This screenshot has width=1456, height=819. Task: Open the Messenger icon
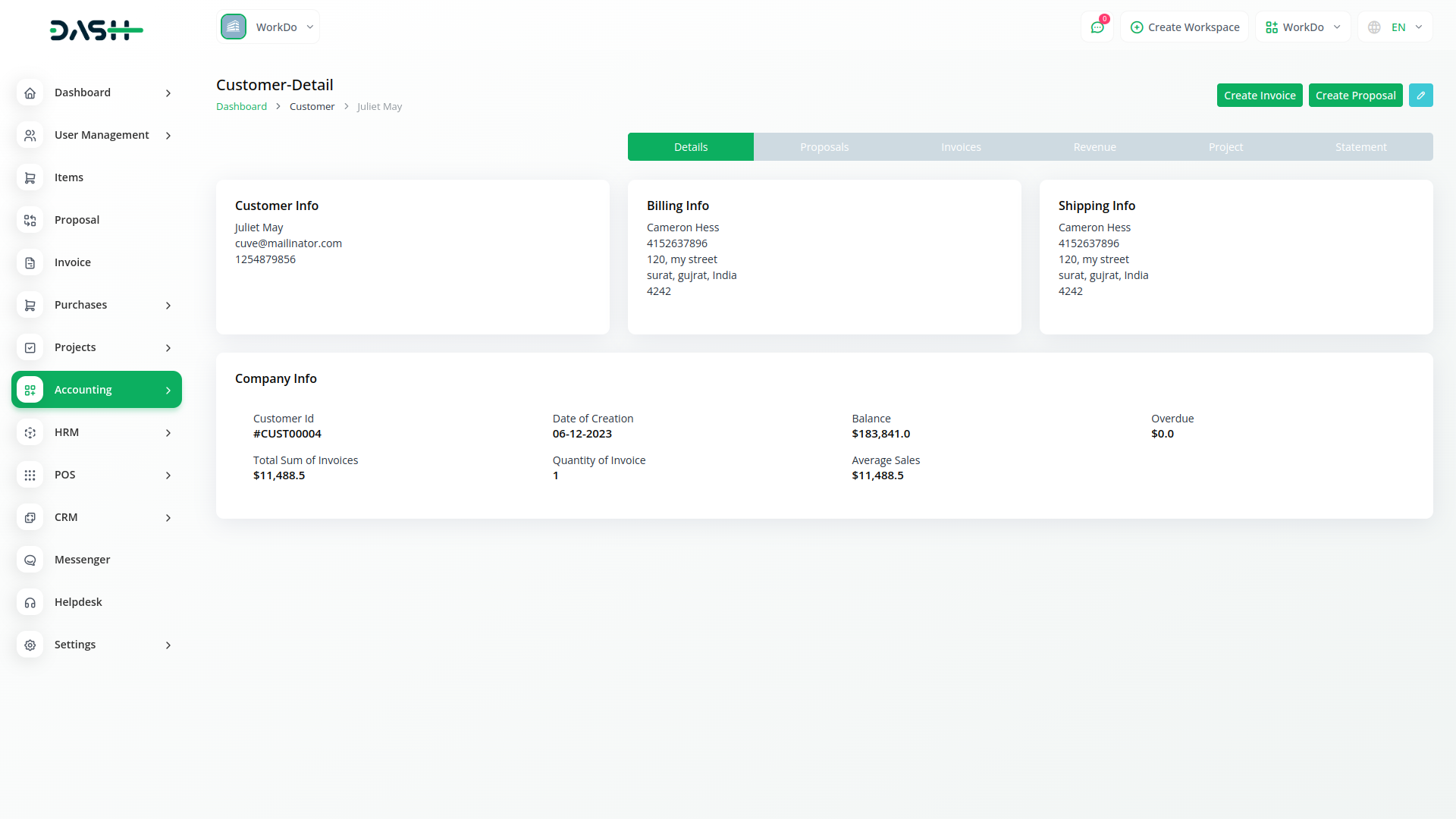coord(30,560)
